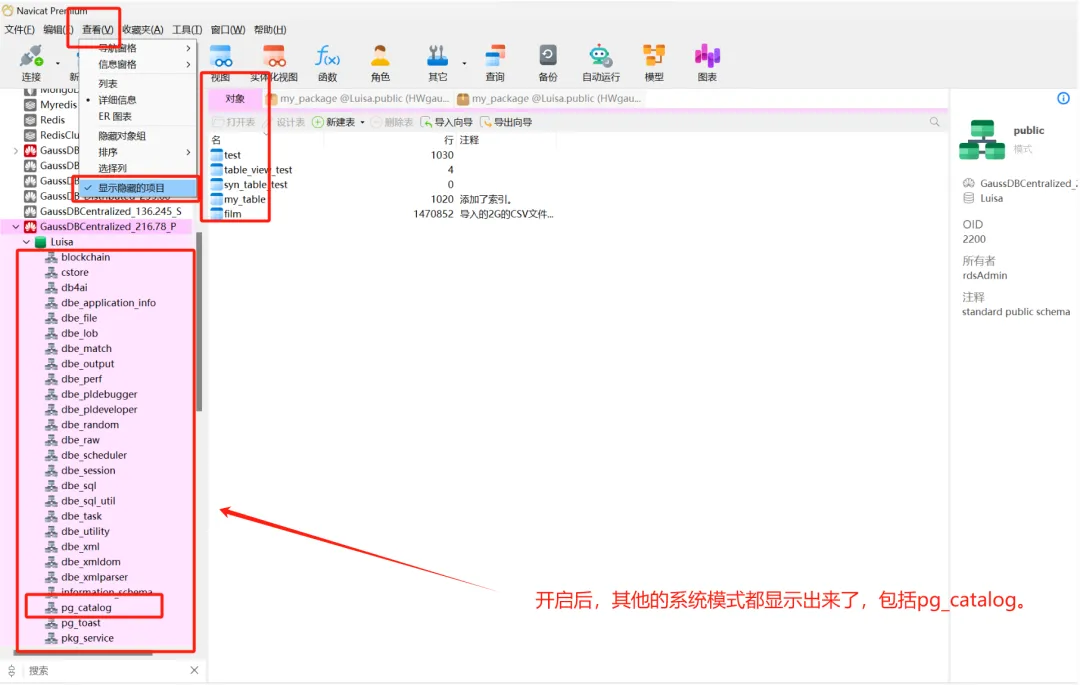Open the 查询 query toolbar icon
1080x685 pixels.
(x=495, y=56)
